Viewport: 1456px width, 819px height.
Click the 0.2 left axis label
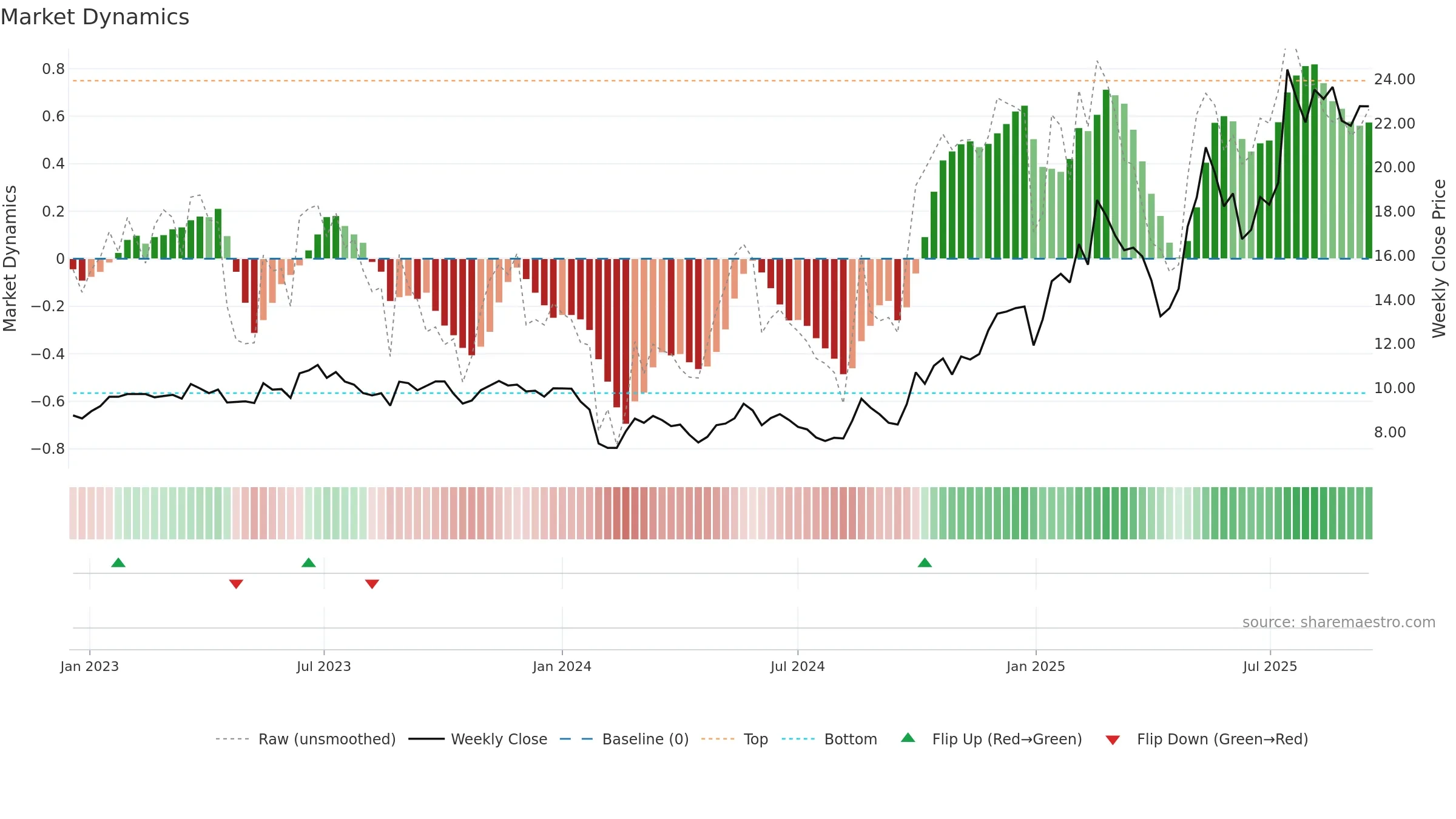click(x=53, y=212)
